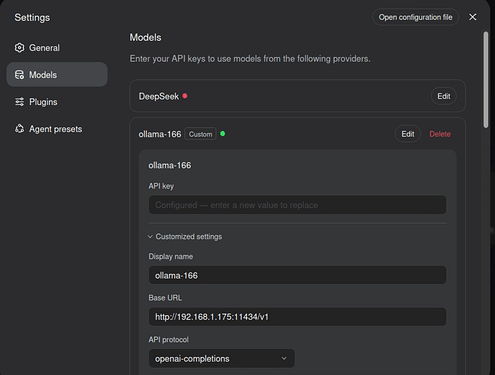The width and height of the screenshot is (495, 375).
Task: Select the Models settings section
Action: [57, 75]
